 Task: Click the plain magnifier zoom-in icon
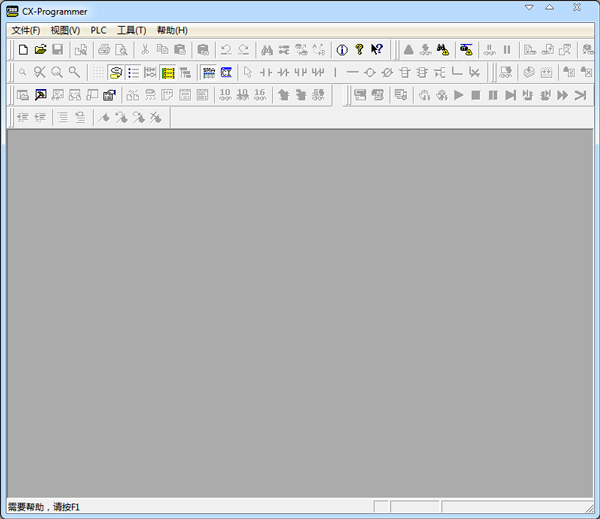tap(74, 72)
